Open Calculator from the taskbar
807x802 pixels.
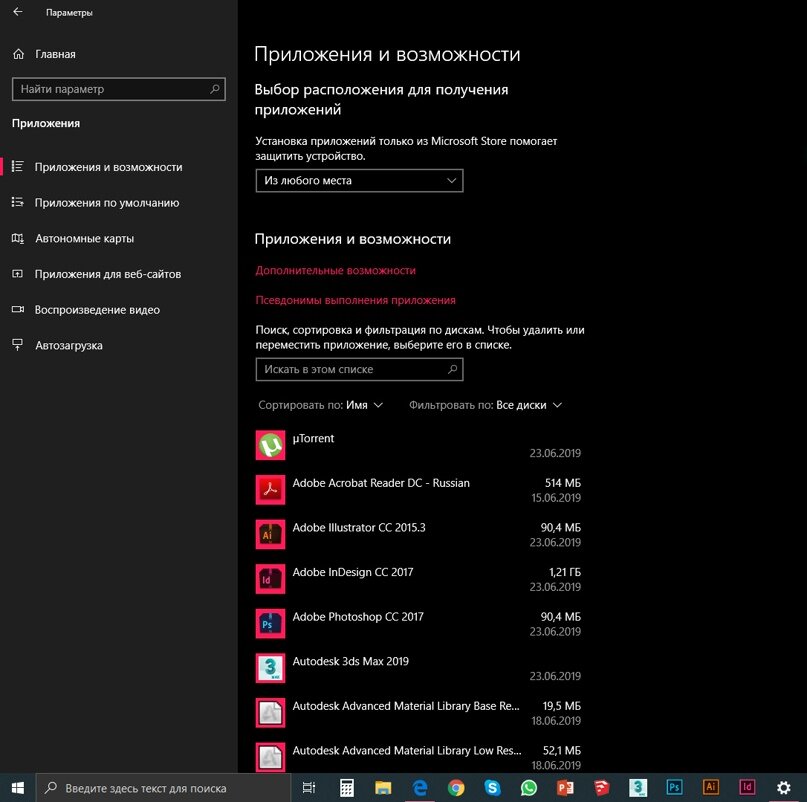point(346,788)
